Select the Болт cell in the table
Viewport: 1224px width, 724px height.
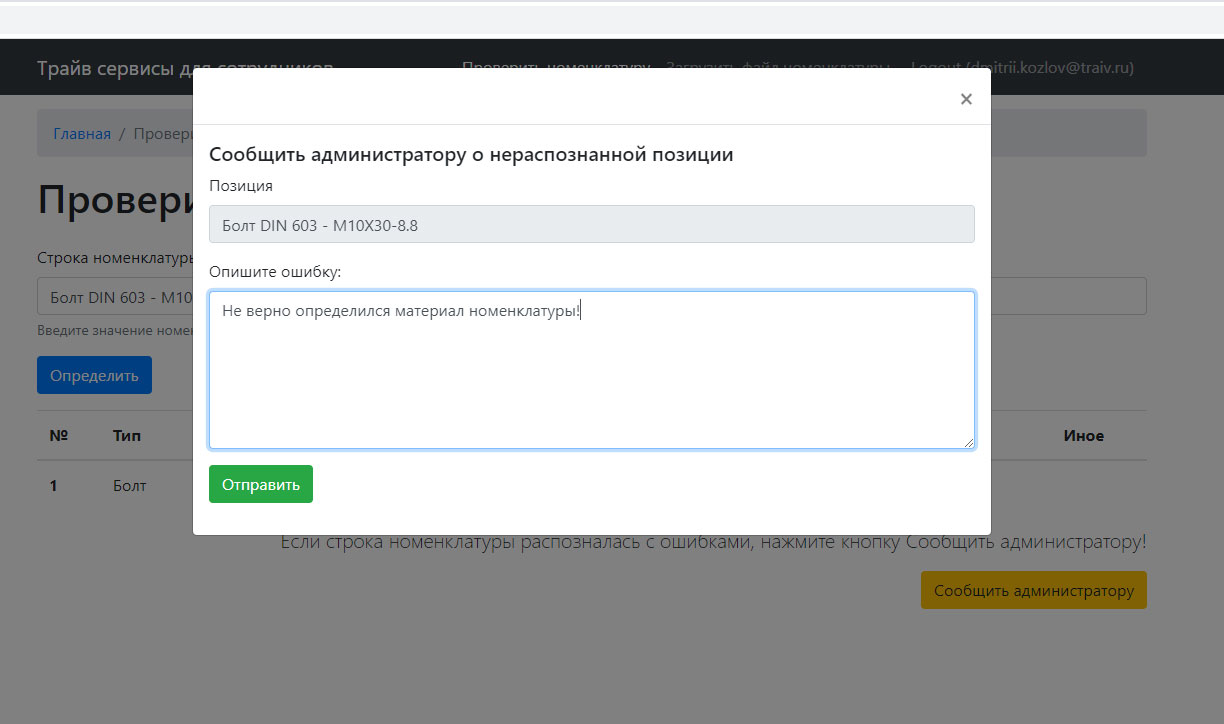(129, 486)
